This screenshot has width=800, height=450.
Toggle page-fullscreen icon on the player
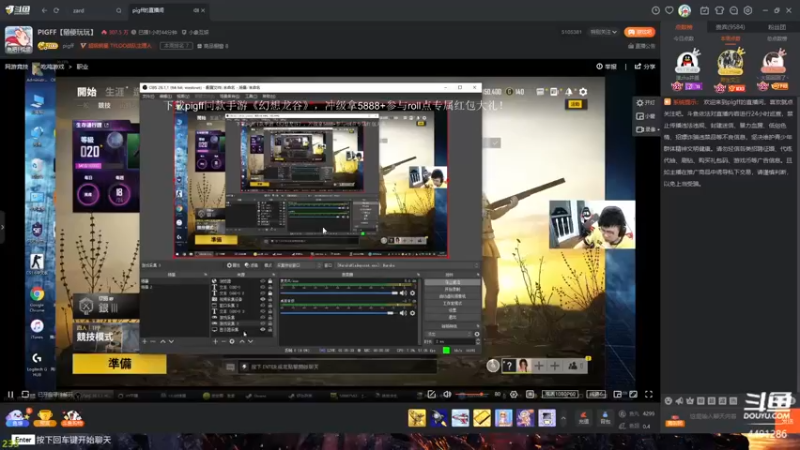(633, 394)
